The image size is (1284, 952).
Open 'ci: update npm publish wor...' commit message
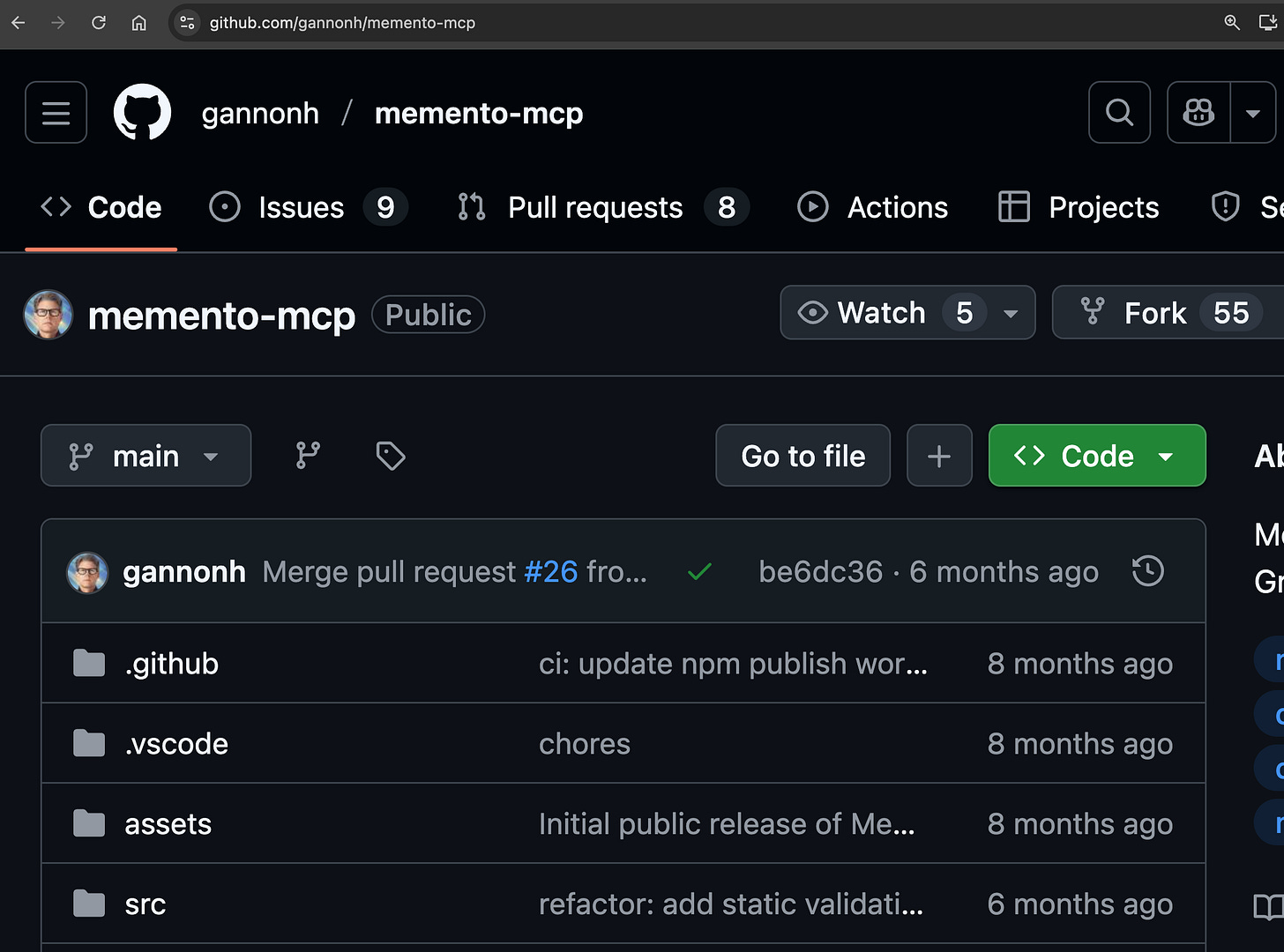point(733,664)
